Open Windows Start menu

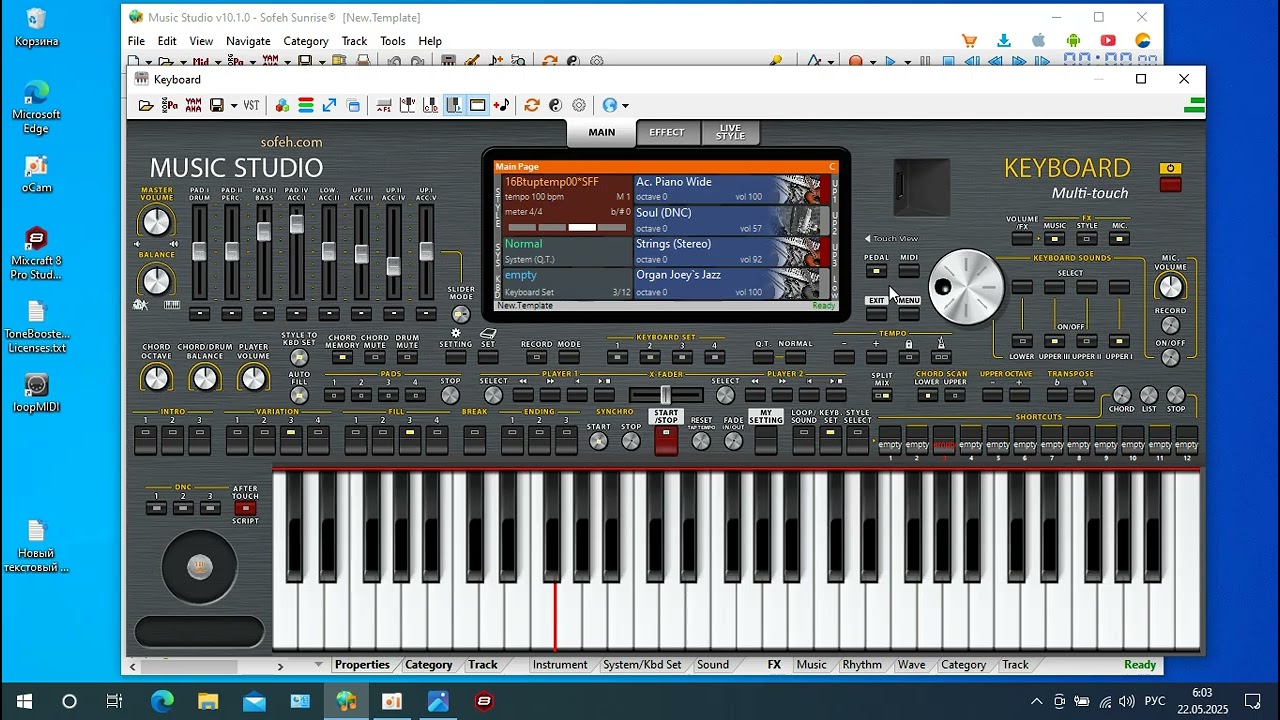(24, 701)
